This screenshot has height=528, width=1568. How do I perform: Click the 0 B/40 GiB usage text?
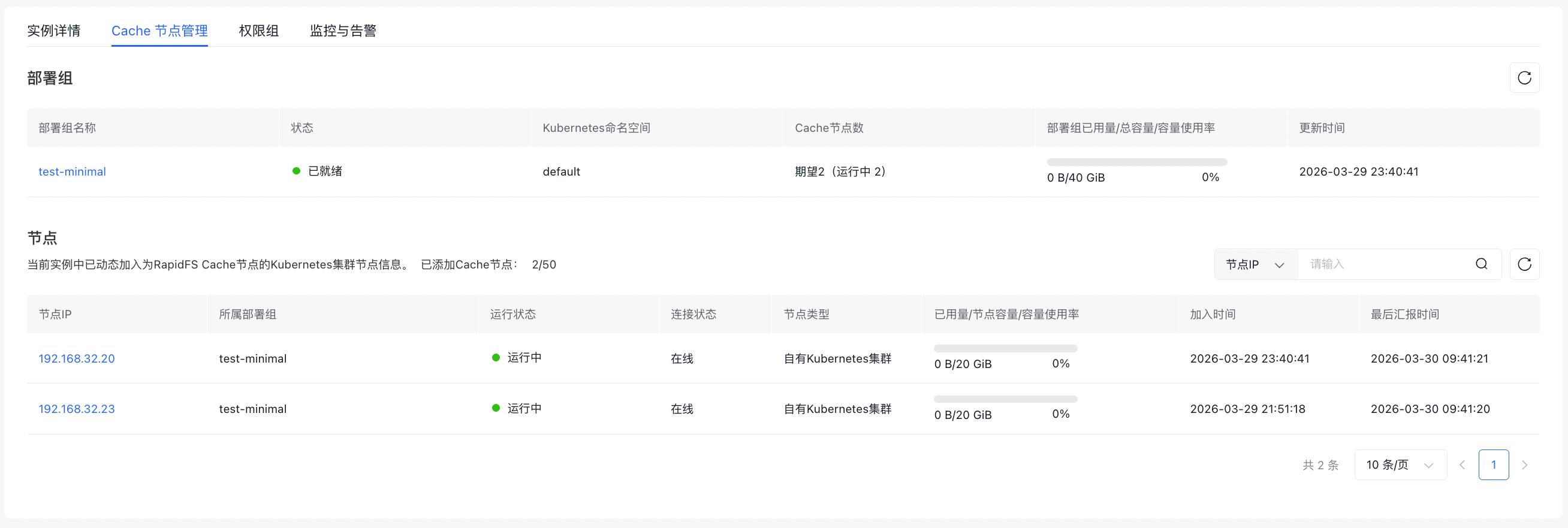1075,177
